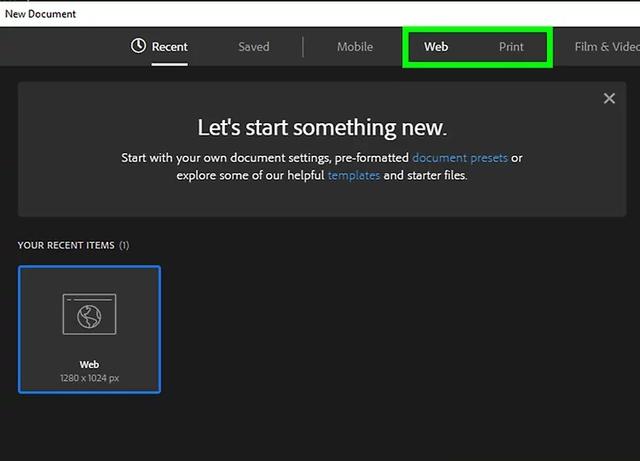Switch to the Saved tab

(x=253, y=47)
